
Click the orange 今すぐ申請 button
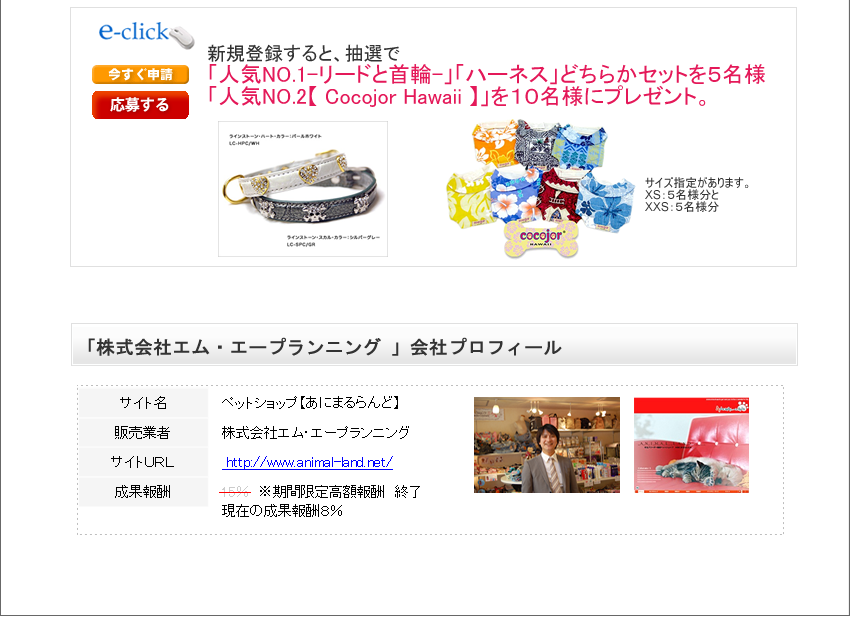[x=140, y=74]
